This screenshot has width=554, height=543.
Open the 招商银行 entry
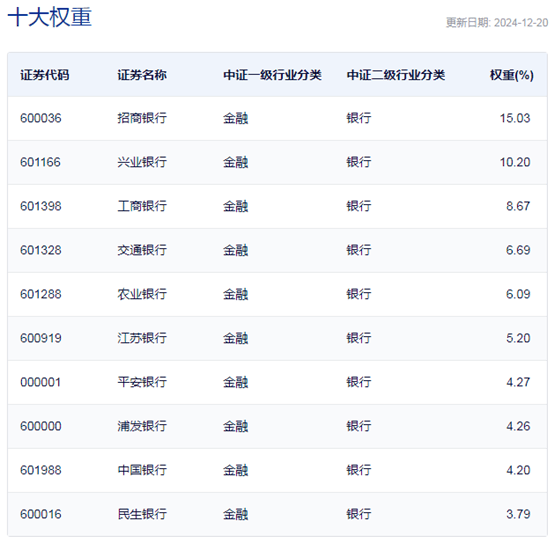142,118
